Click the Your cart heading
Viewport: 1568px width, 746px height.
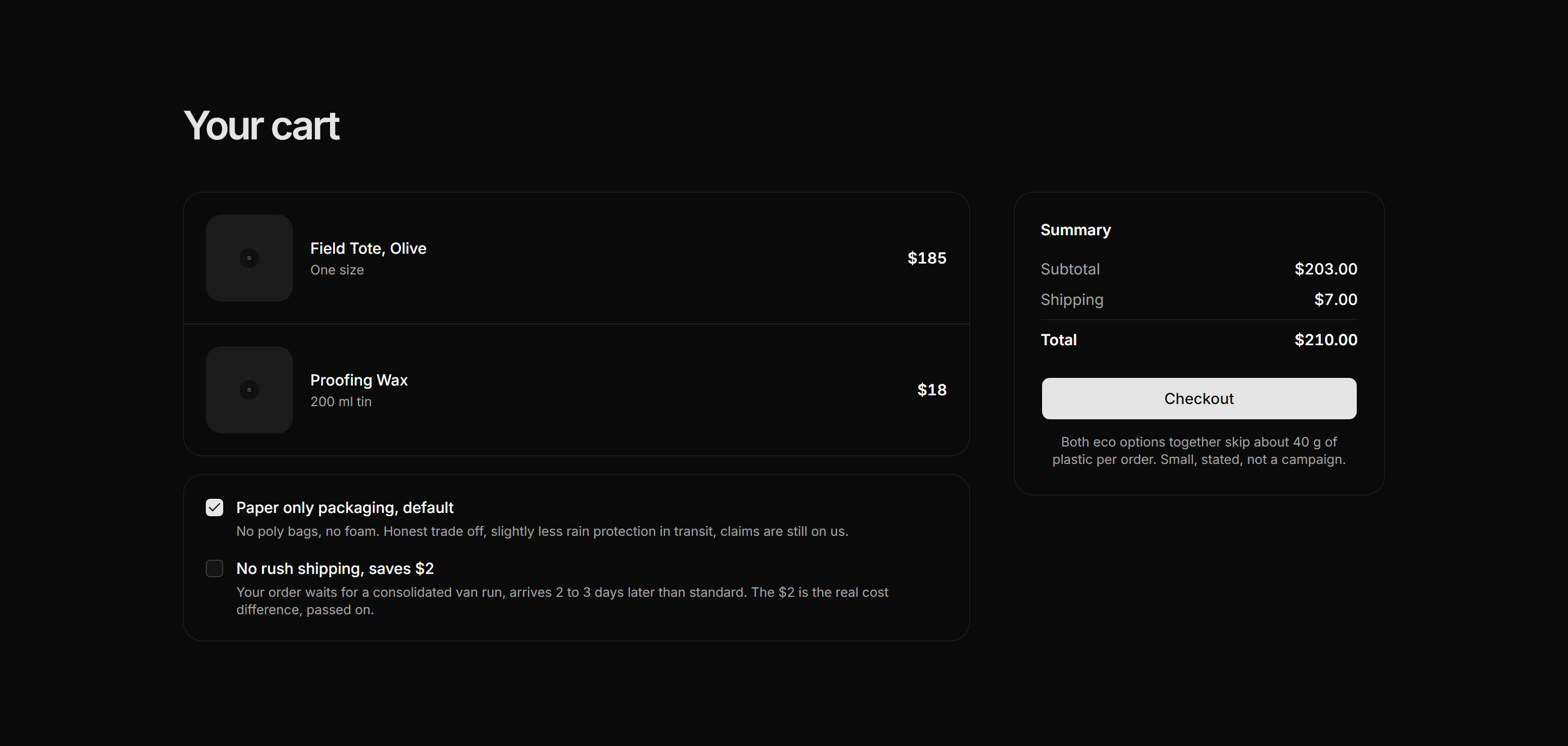point(261,125)
